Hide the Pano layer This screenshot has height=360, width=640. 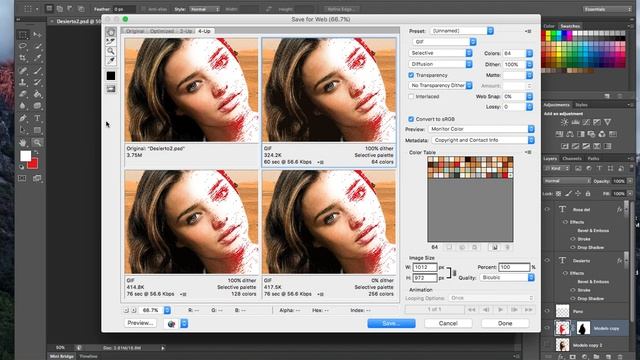point(547,311)
